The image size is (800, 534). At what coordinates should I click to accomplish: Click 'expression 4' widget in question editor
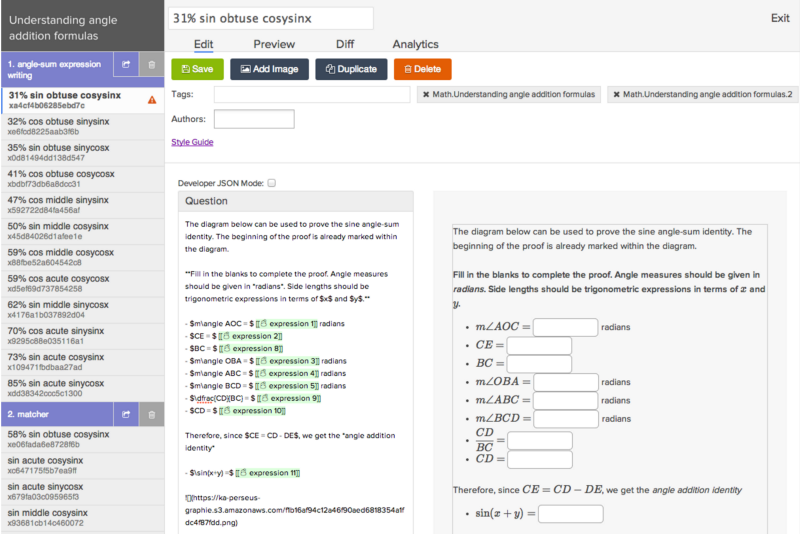coord(287,374)
